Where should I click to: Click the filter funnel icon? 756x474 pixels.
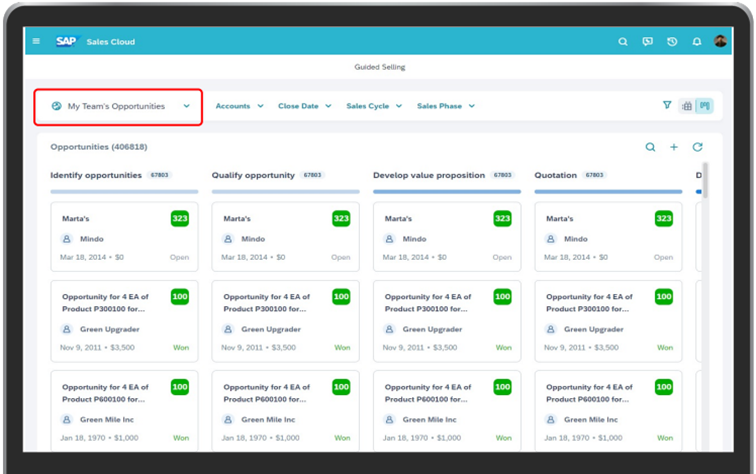click(667, 105)
